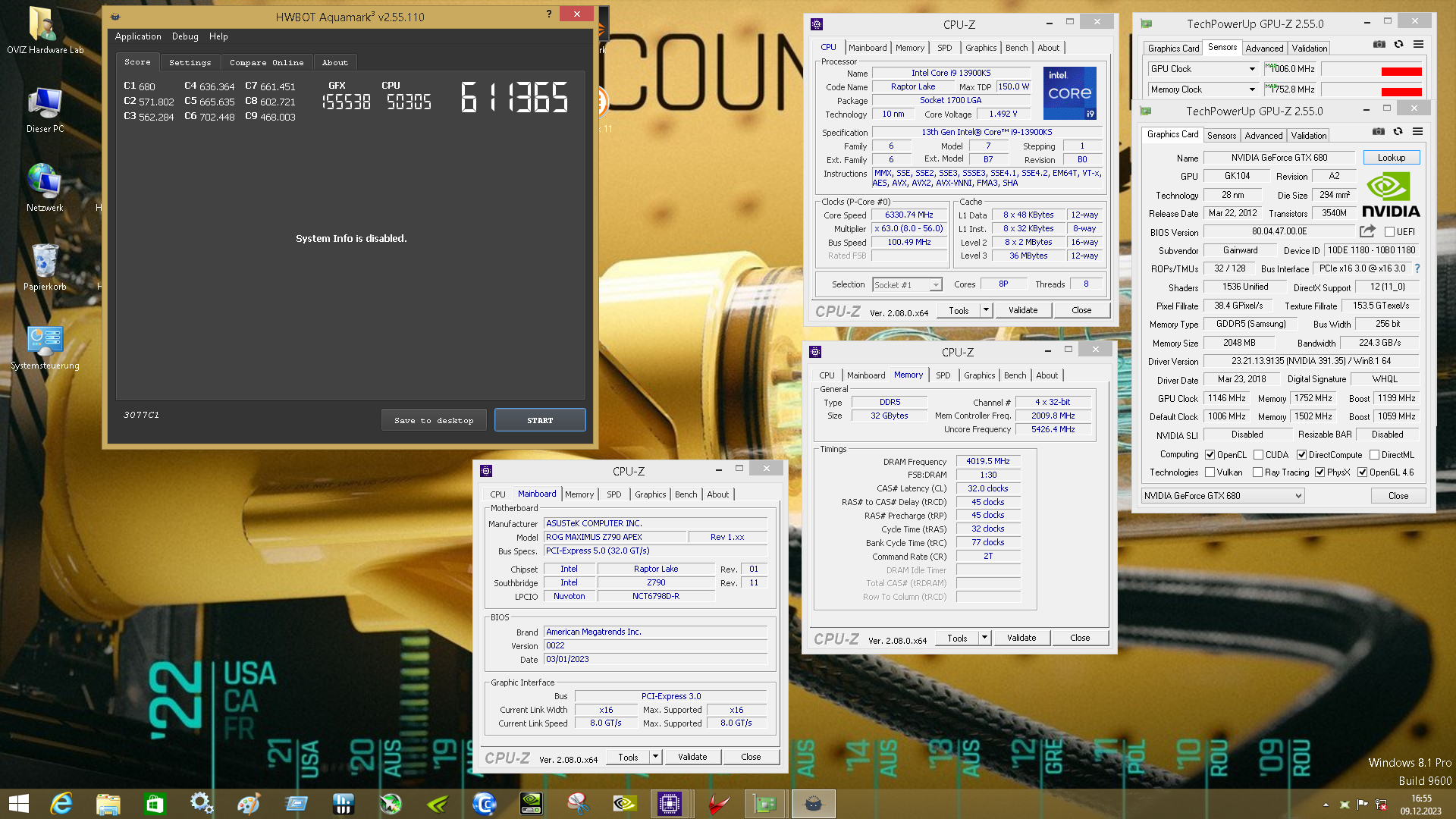Click Save to desktop button

[434, 420]
